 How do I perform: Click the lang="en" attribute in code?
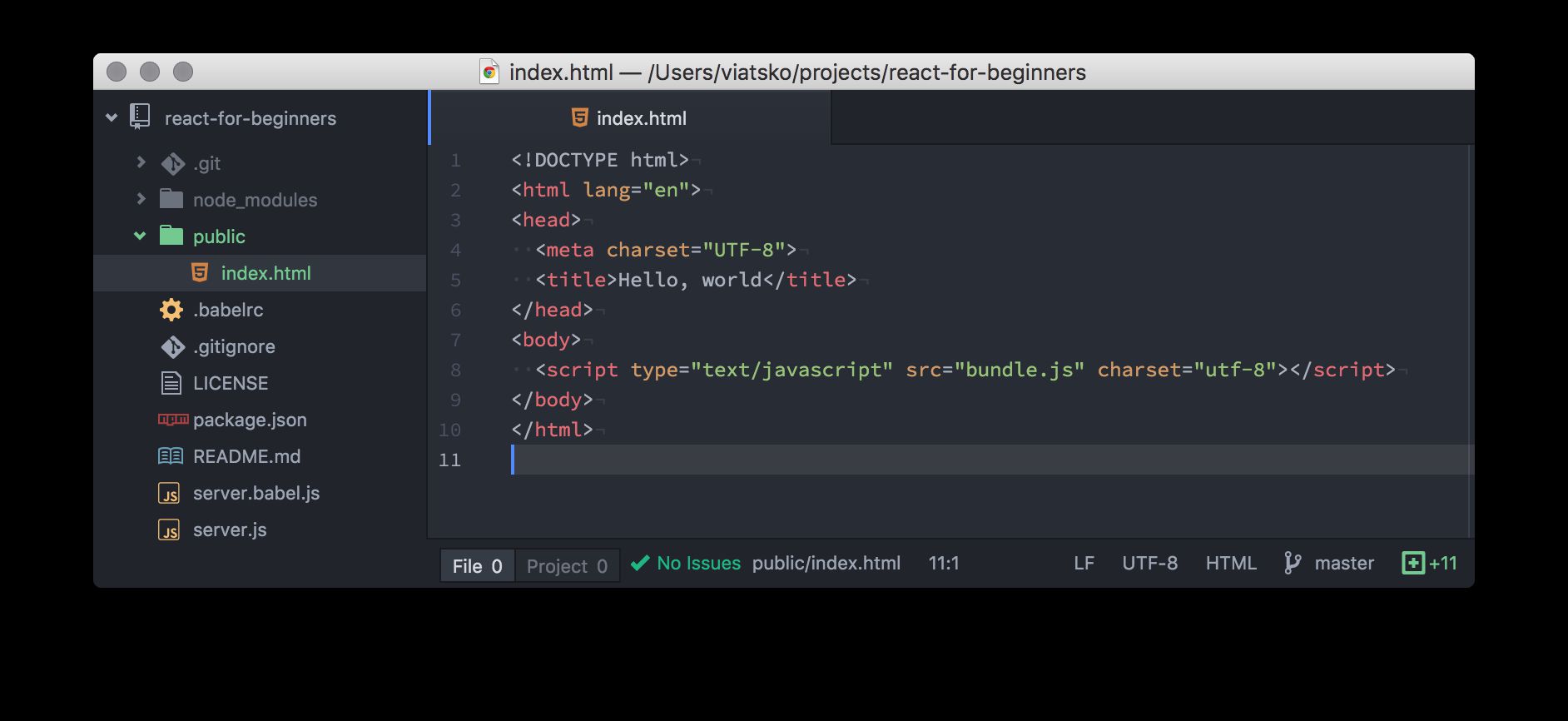tap(636, 190)
